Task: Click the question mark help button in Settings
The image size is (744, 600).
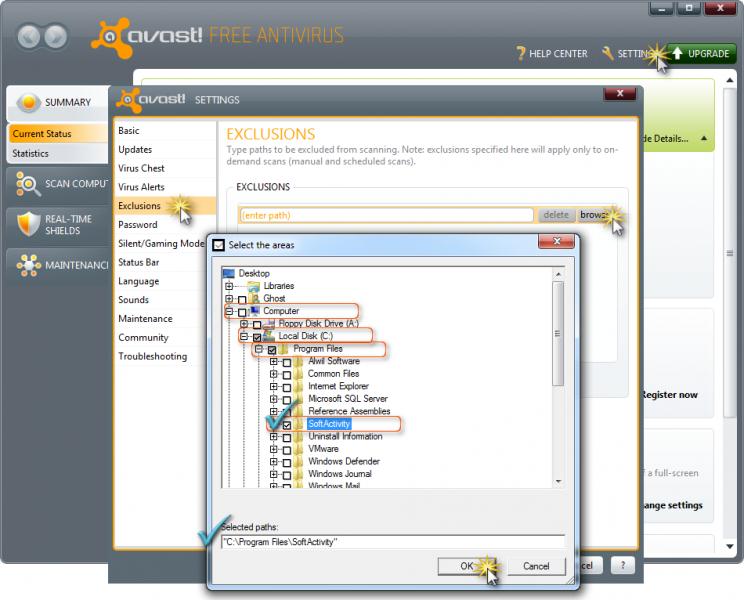Action: click(x=623, y=565)
